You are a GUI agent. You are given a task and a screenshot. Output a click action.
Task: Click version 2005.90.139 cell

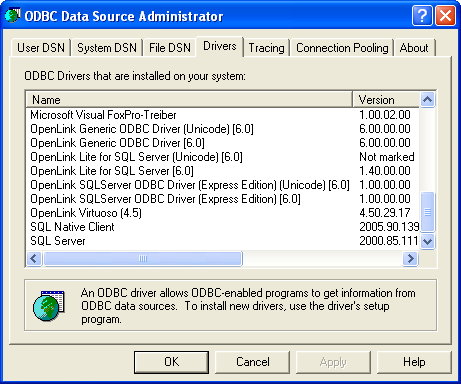(389, 227)
